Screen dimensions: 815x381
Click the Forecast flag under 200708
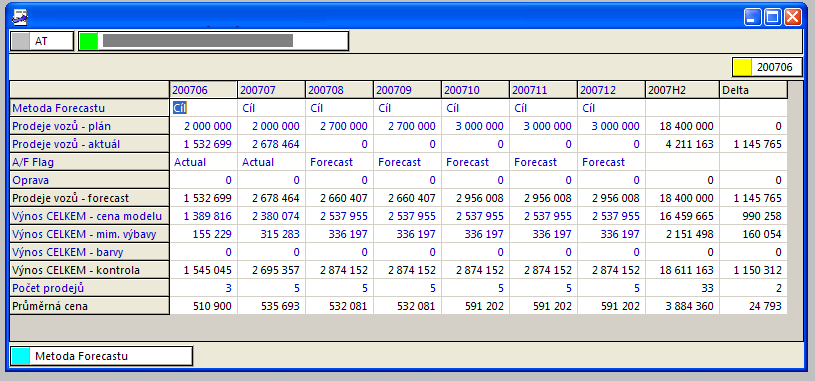[x=339, y=162]
